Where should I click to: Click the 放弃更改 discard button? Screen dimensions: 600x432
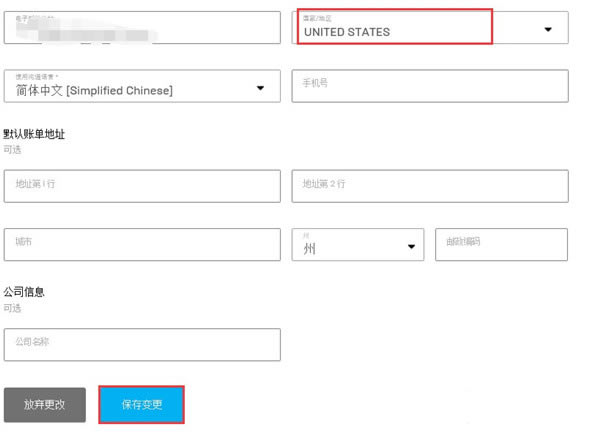point(45,404)
